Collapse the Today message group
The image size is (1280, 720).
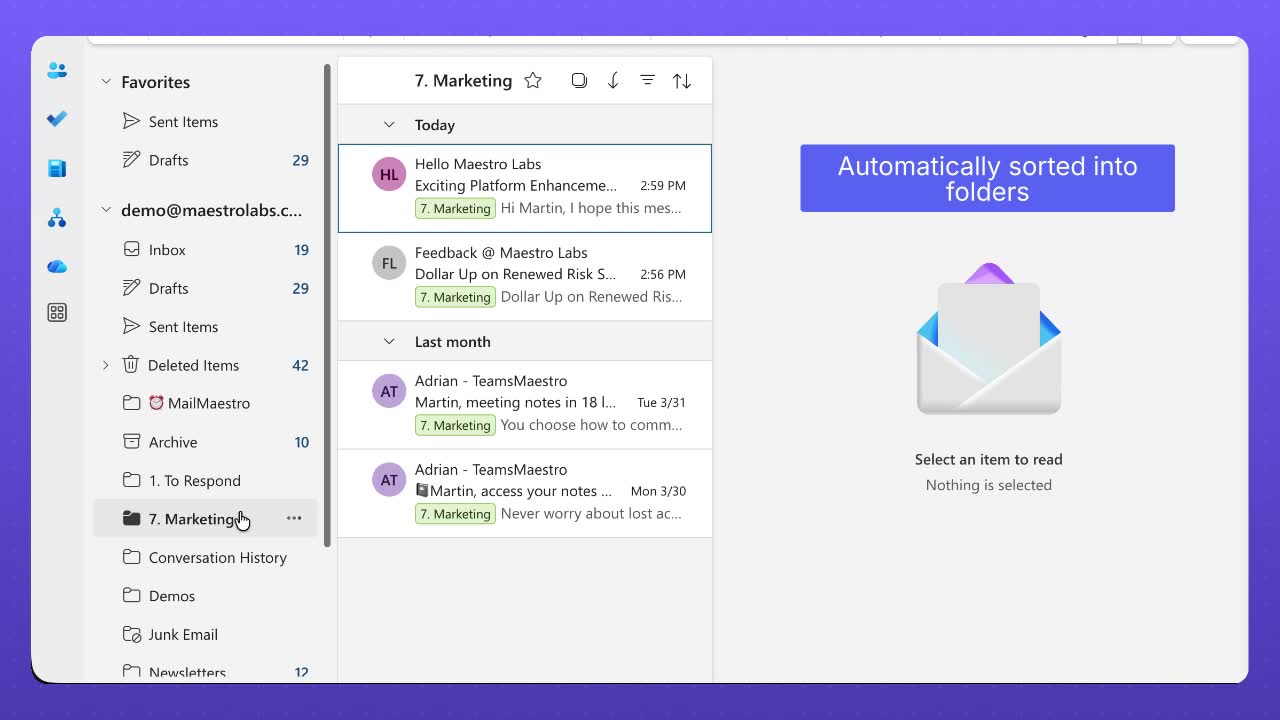(389, 124)
